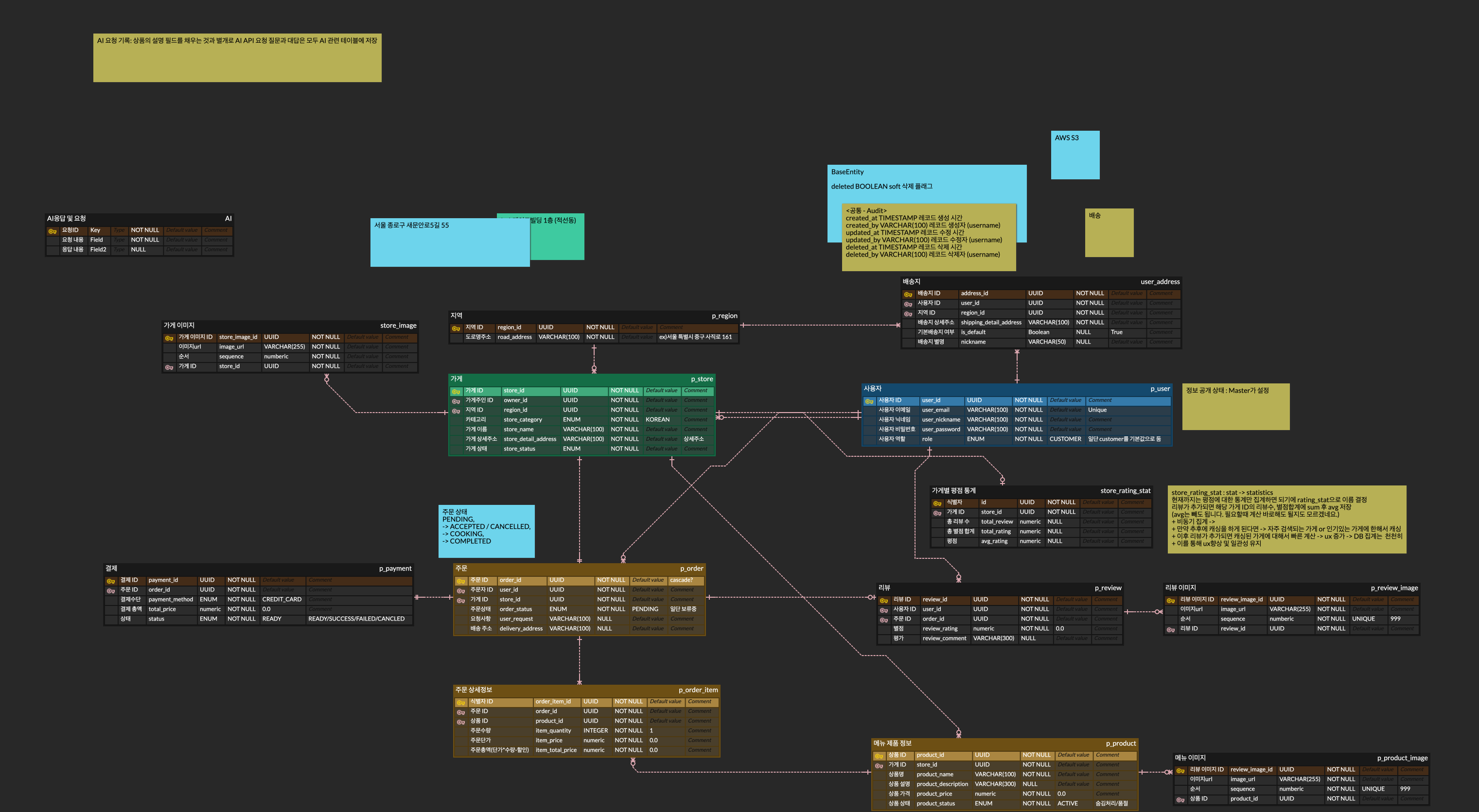Image resolution: width=1479 pixels, height=812 pixels.
Task: Click the yellow key icon in the AI table
Action: [x=52, y=231]
